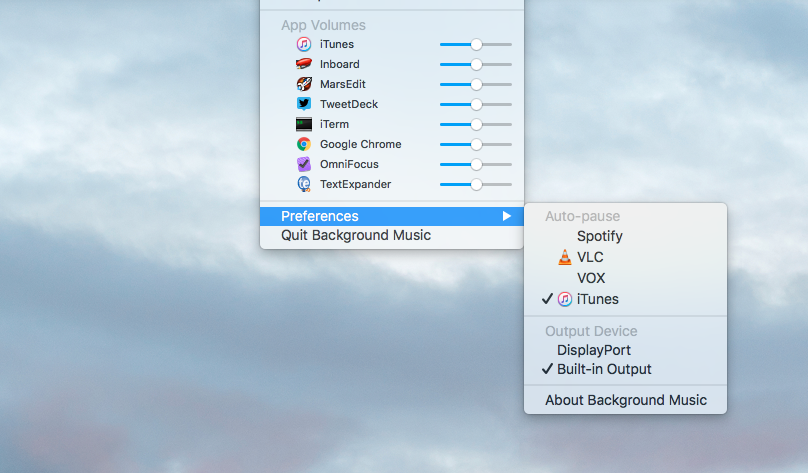This screenshot has width=808, height=473.
Task: Adjust the iTunes volume slider
Action: tap(476, 44)
